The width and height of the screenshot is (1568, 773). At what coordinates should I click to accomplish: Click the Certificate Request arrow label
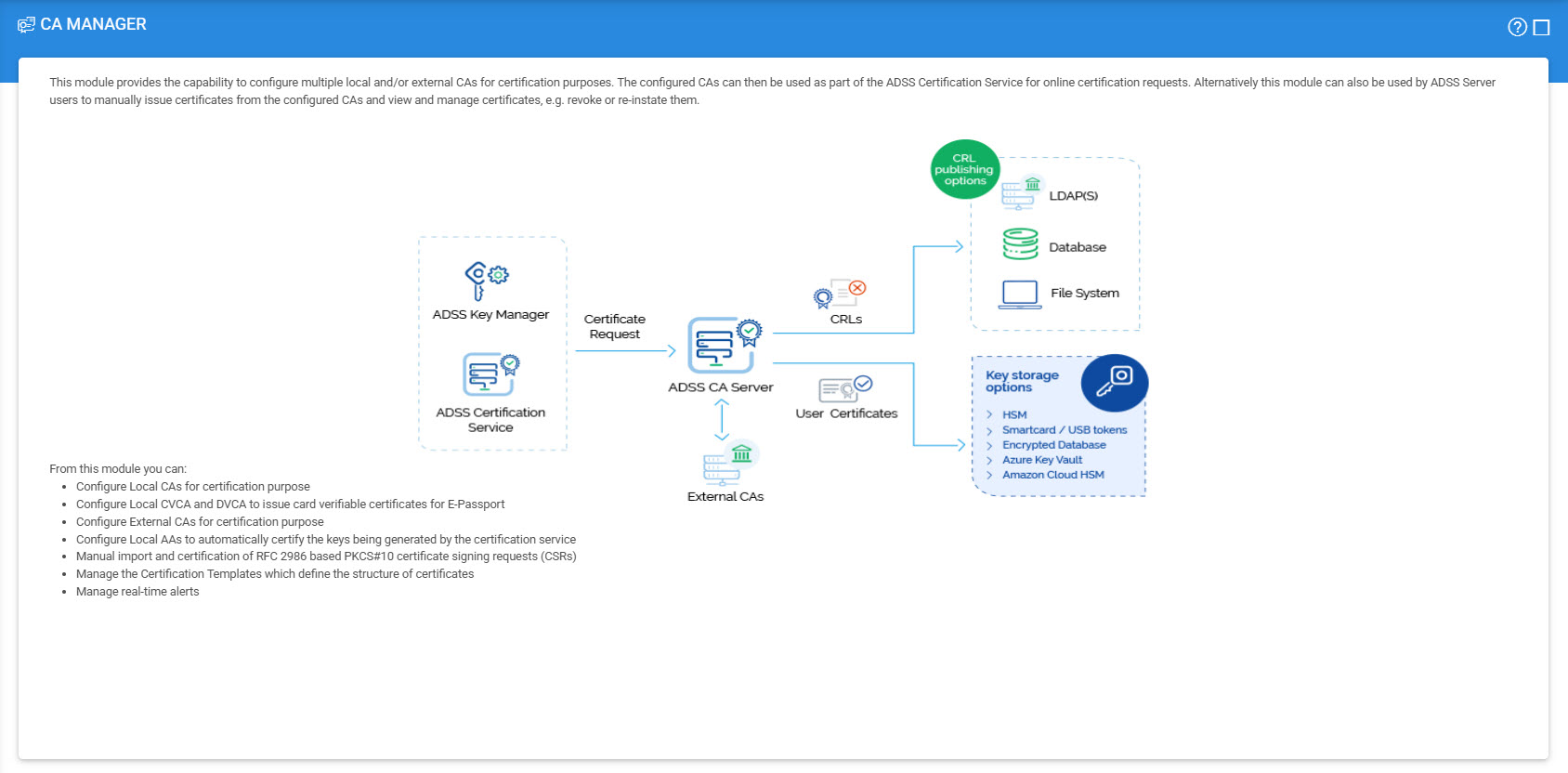[614, 326]
